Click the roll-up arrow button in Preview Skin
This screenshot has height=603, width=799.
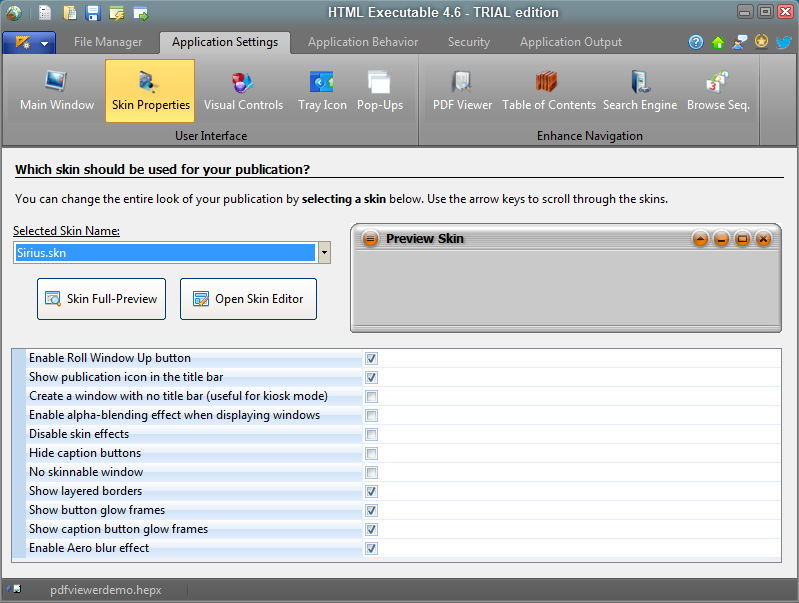[701, 239]
